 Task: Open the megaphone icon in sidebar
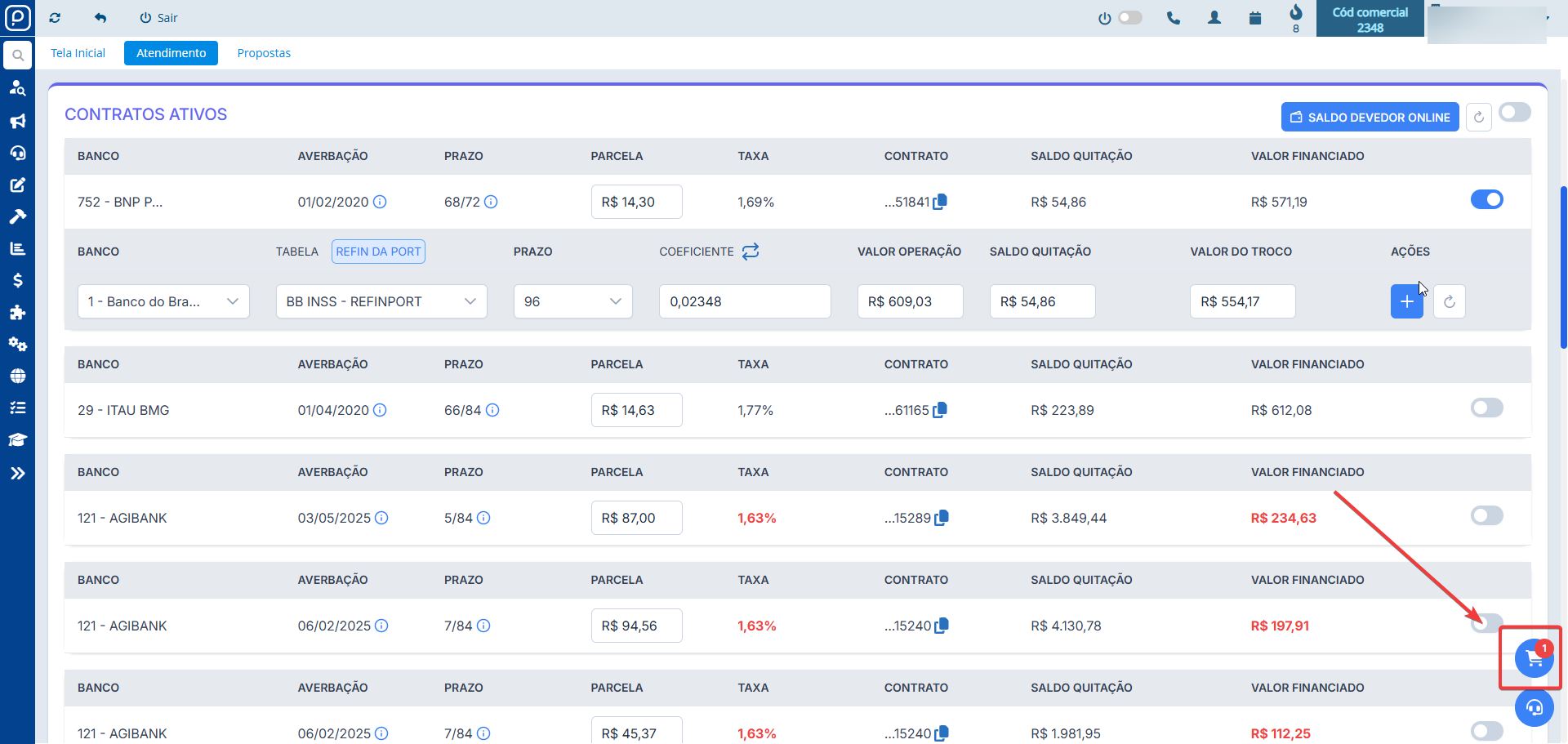17,121
